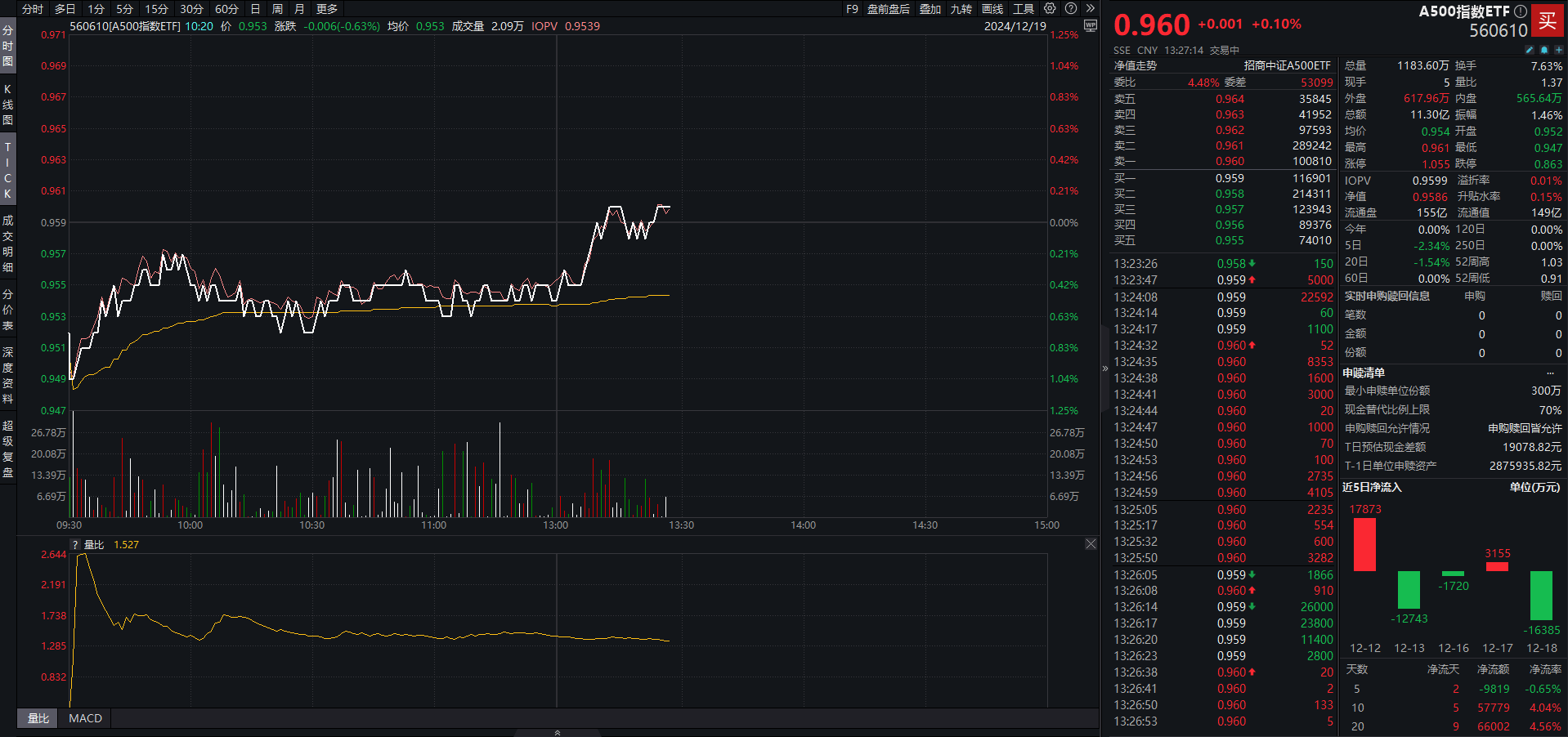
Task: Close the 量比 indicator sub-panel
Action: [x=1091, y=544]
